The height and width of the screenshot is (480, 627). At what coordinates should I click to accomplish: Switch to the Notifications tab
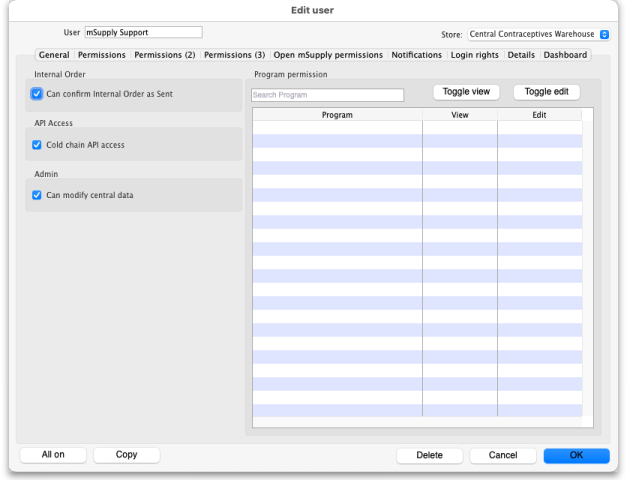pyautogui.click(x=416, y=55)
